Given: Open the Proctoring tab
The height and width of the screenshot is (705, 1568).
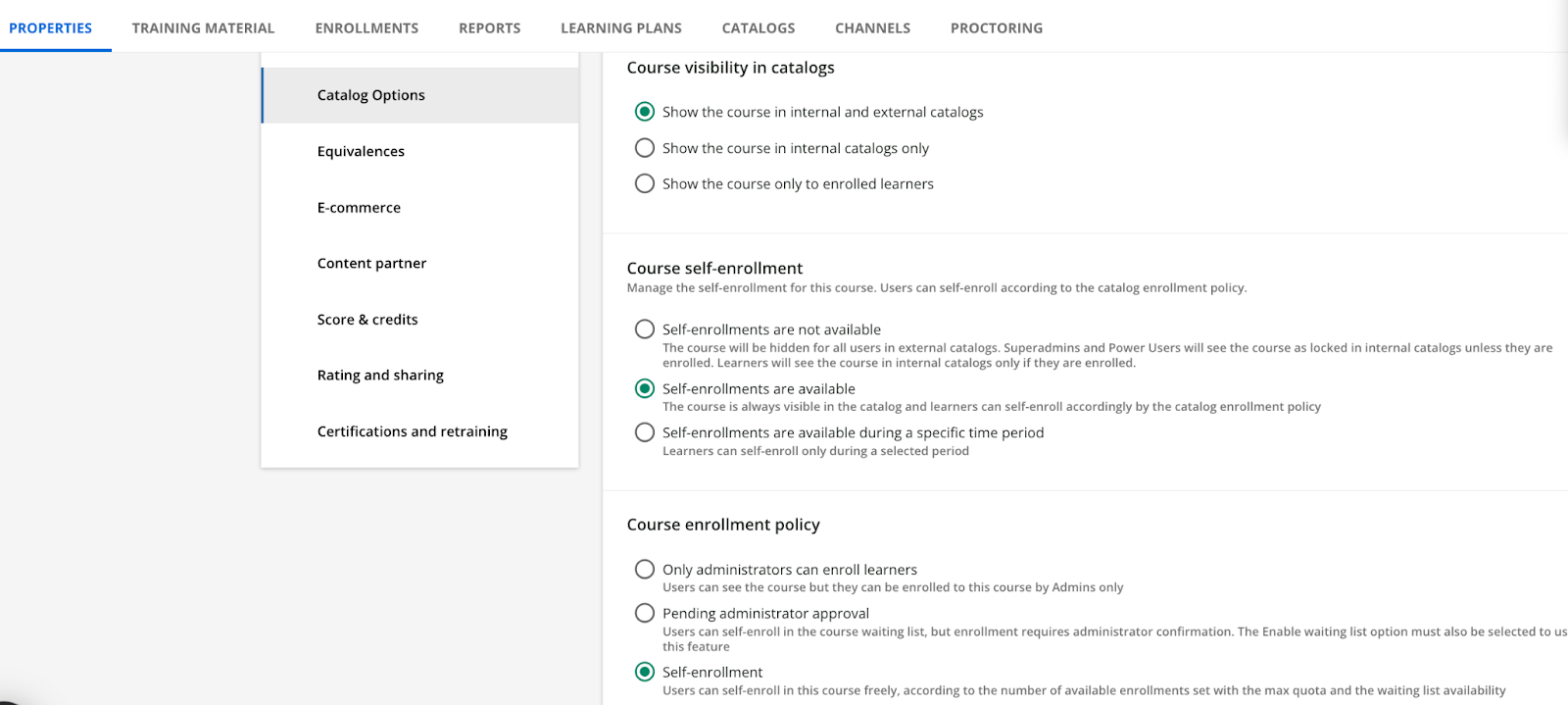Looking at the screenshot, I should pos(996,27).
